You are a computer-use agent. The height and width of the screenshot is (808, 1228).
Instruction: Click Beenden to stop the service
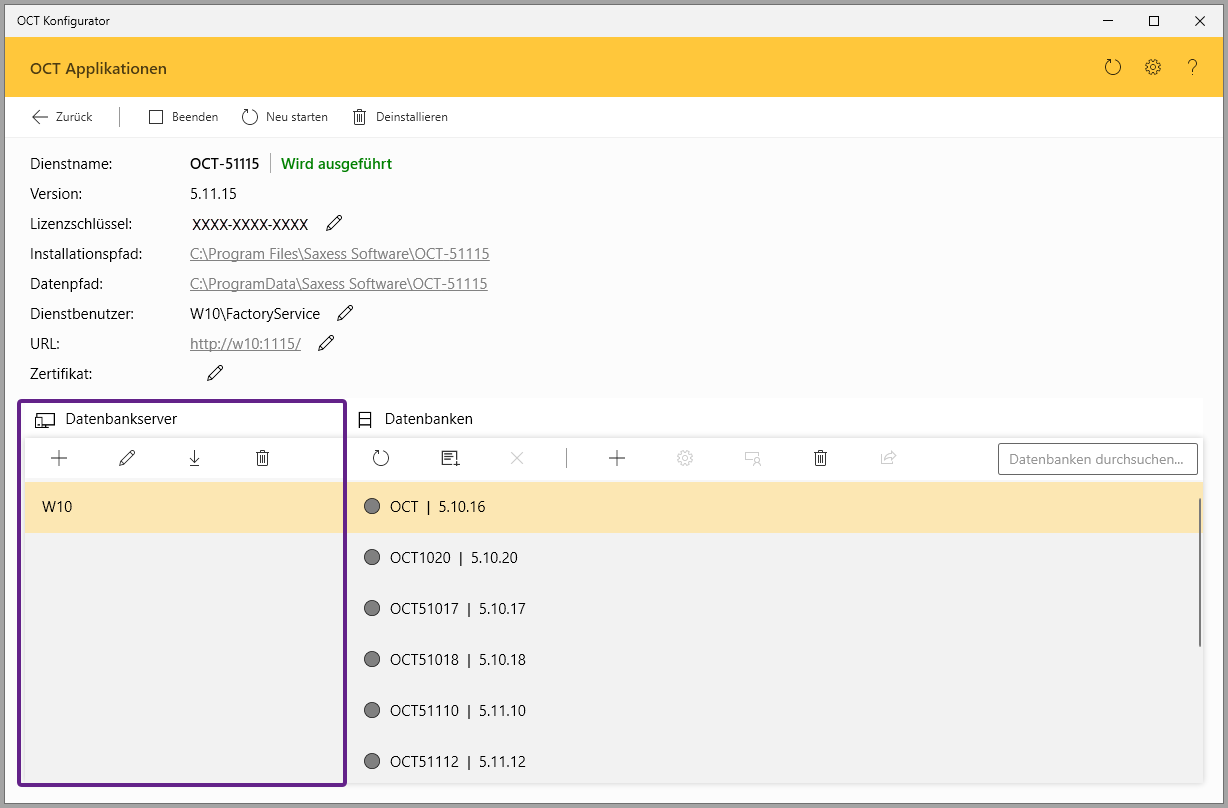tap(184, 117)
